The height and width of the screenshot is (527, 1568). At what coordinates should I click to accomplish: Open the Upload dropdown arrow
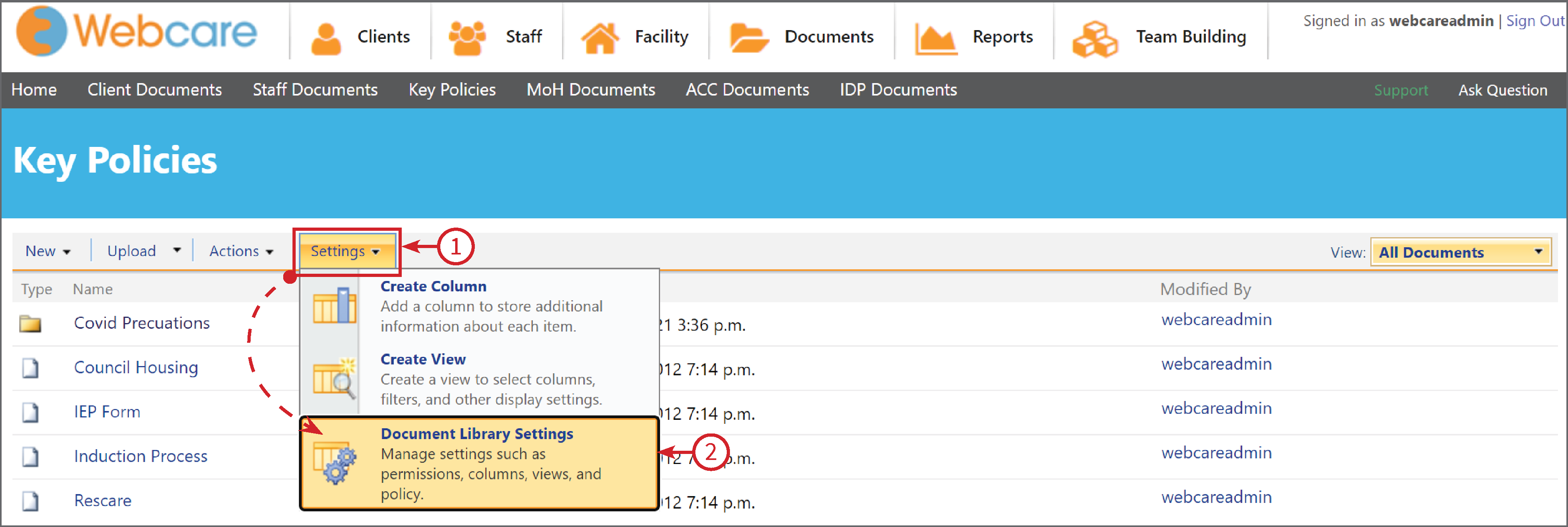click(x=176, y=250)
